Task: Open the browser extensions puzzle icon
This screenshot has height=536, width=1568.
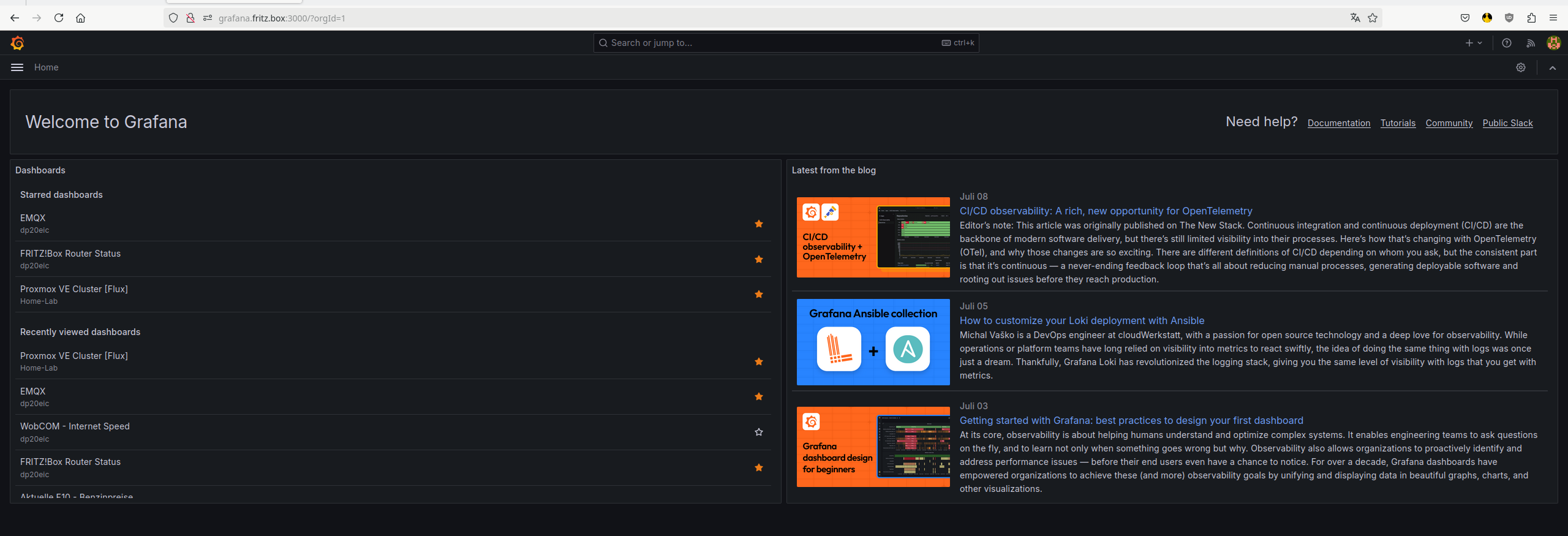Action: click(x=1531, y=18)
